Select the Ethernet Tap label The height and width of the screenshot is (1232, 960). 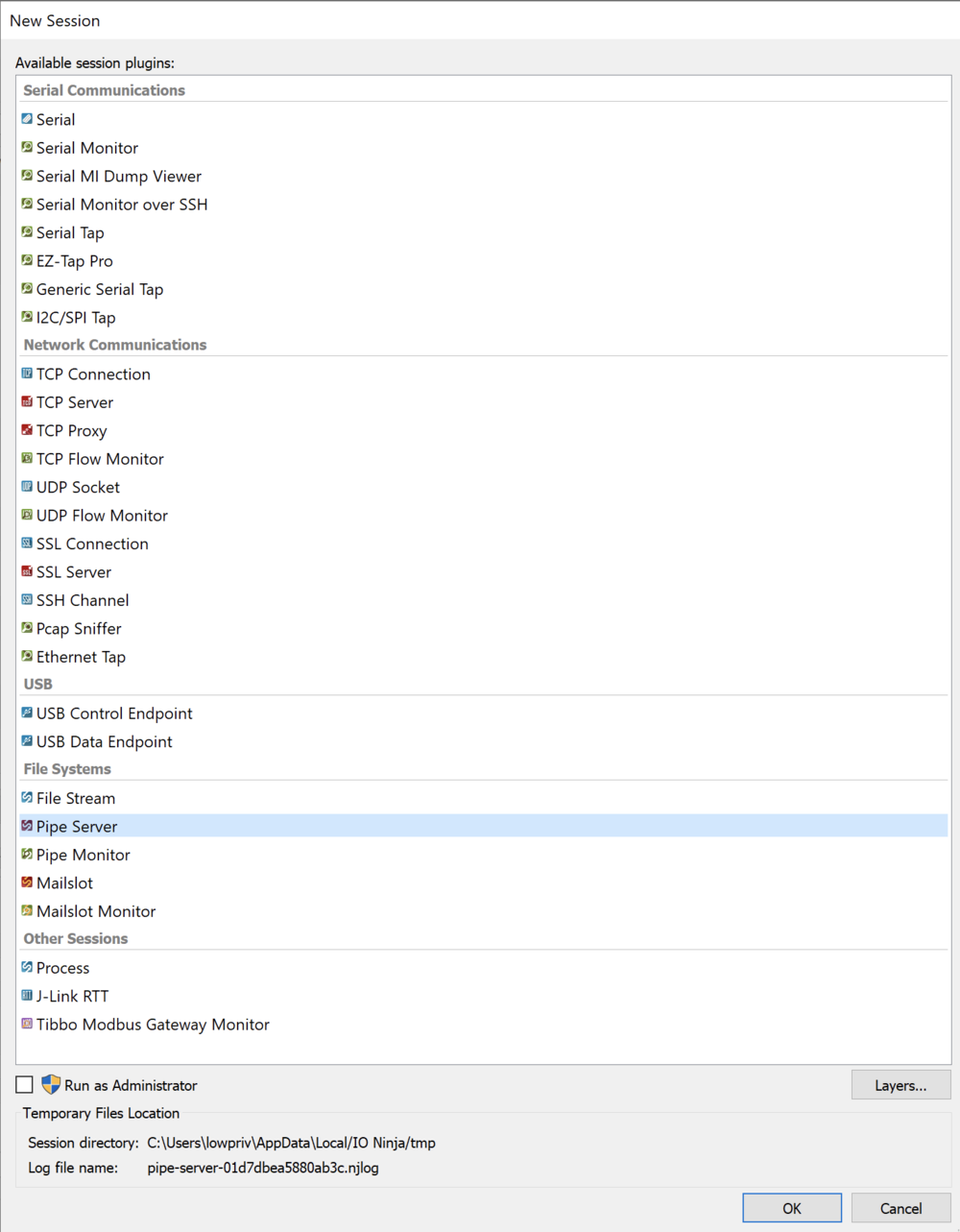[x=81, y=657]
